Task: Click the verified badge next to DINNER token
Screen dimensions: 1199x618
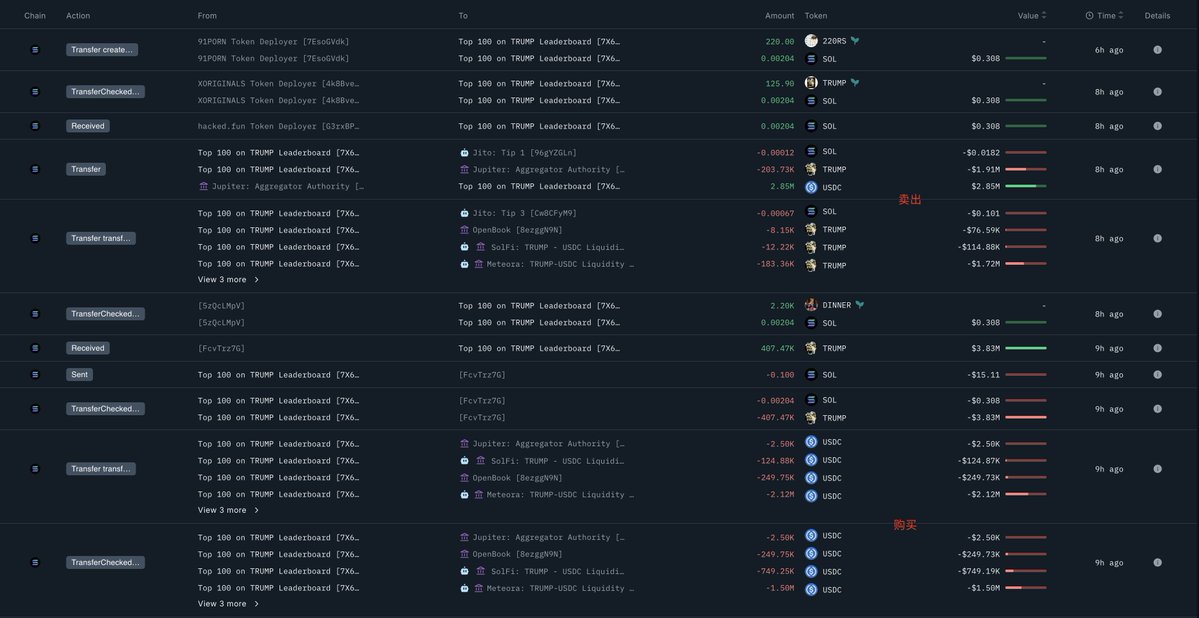Action: (x=860, y=305)
